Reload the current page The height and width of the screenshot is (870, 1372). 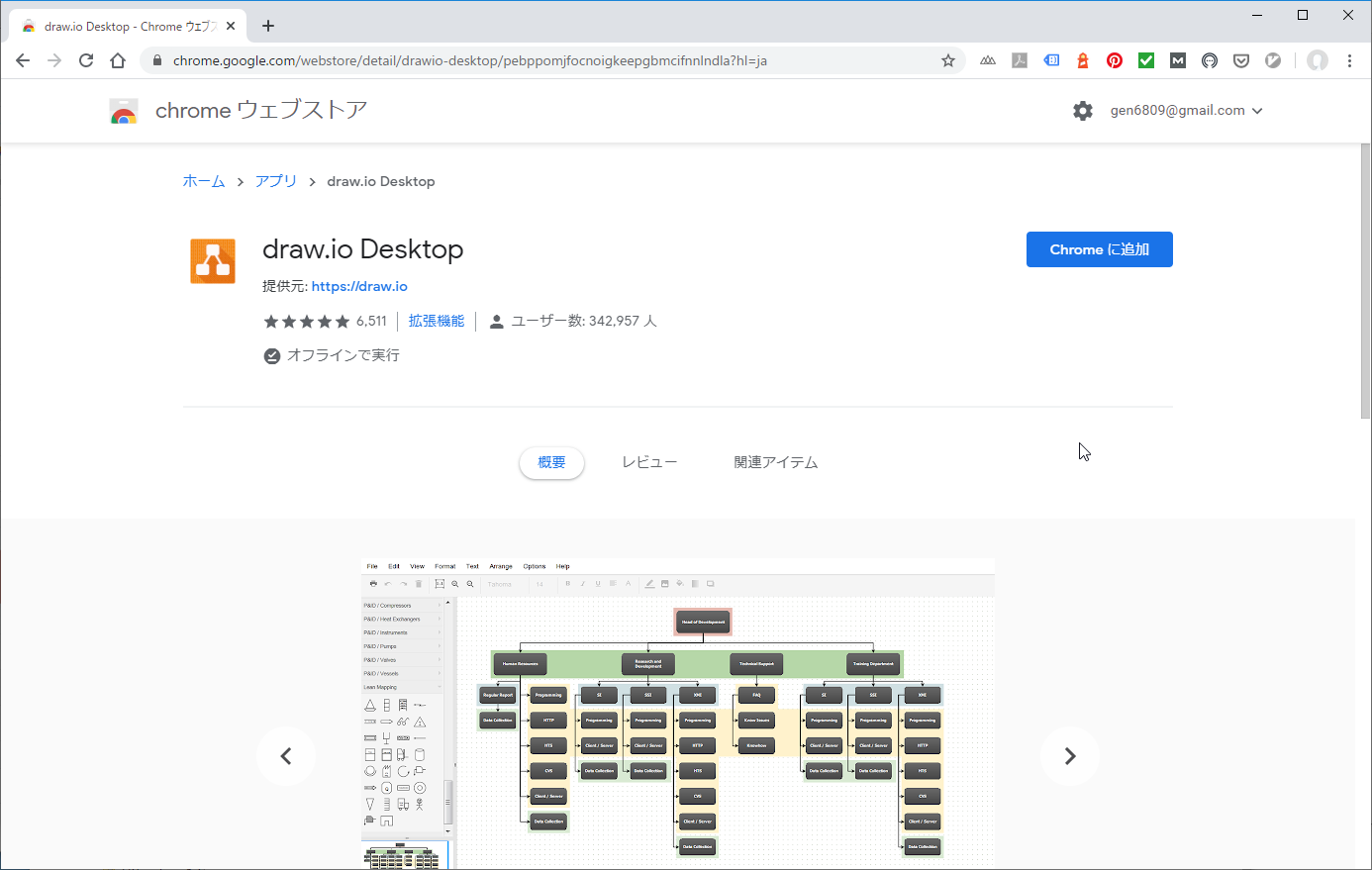point(86,60)
